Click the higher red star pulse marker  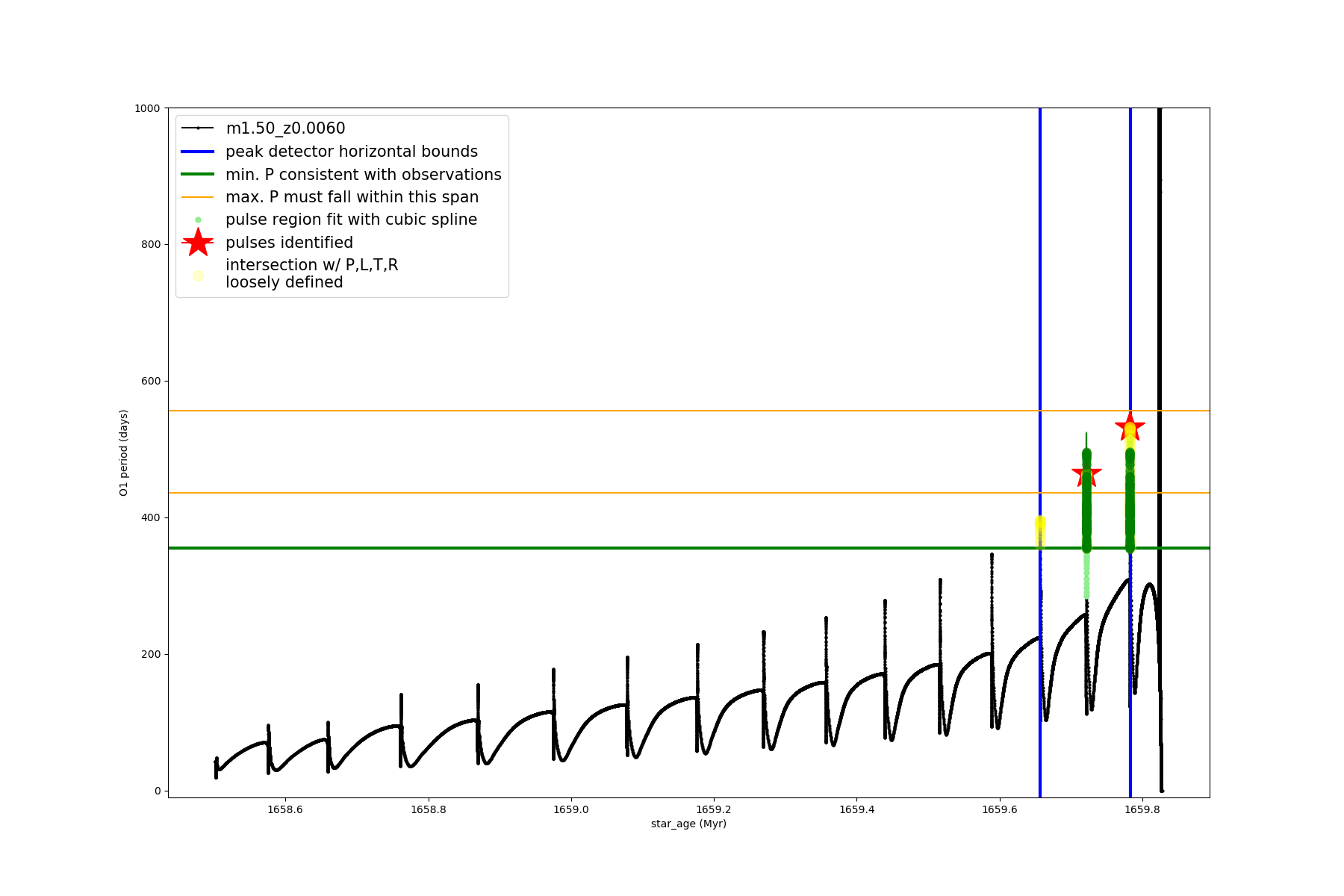tap(1130, 427)
